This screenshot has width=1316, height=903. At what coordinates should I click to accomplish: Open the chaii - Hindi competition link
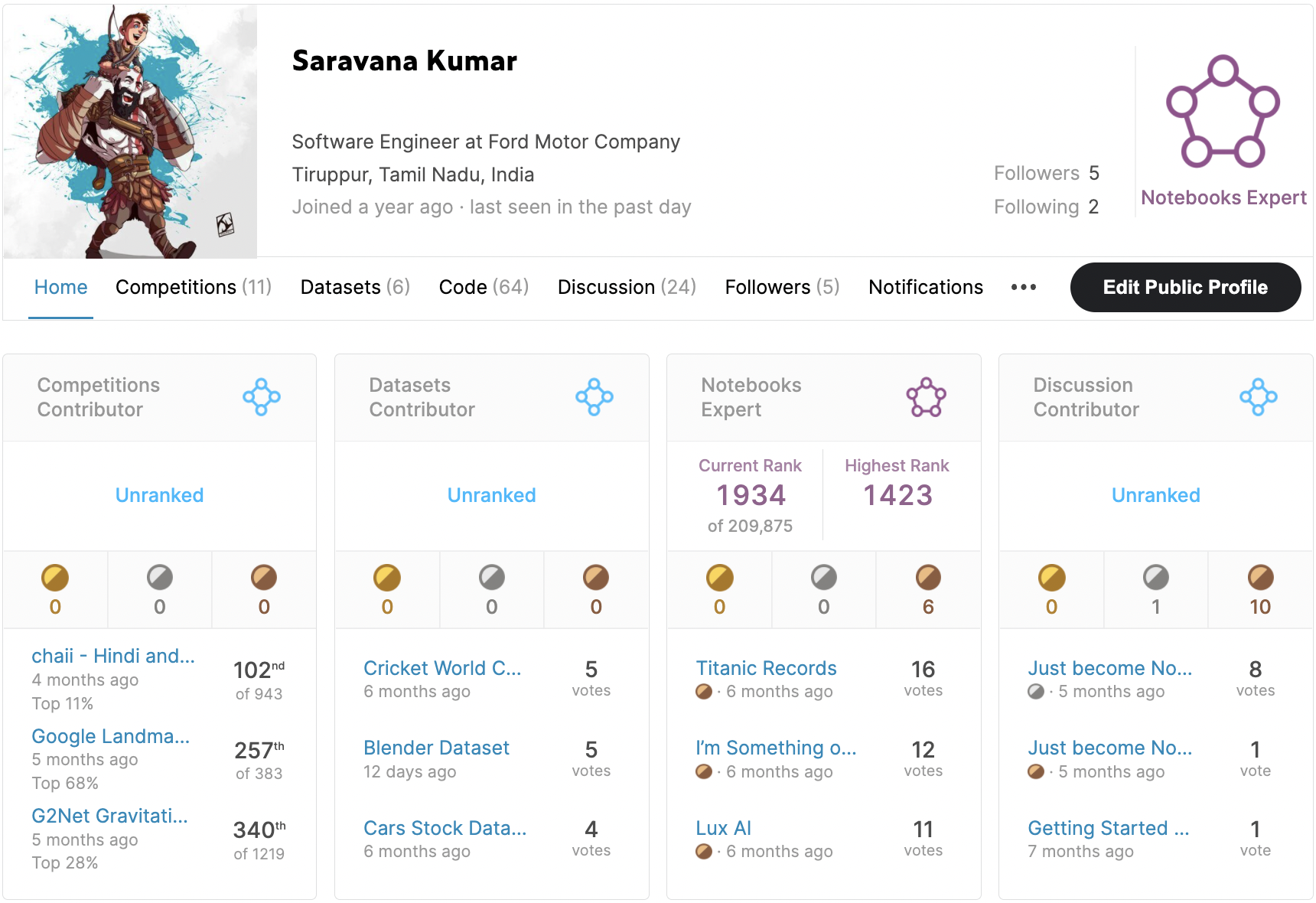[x=113, y=656]
